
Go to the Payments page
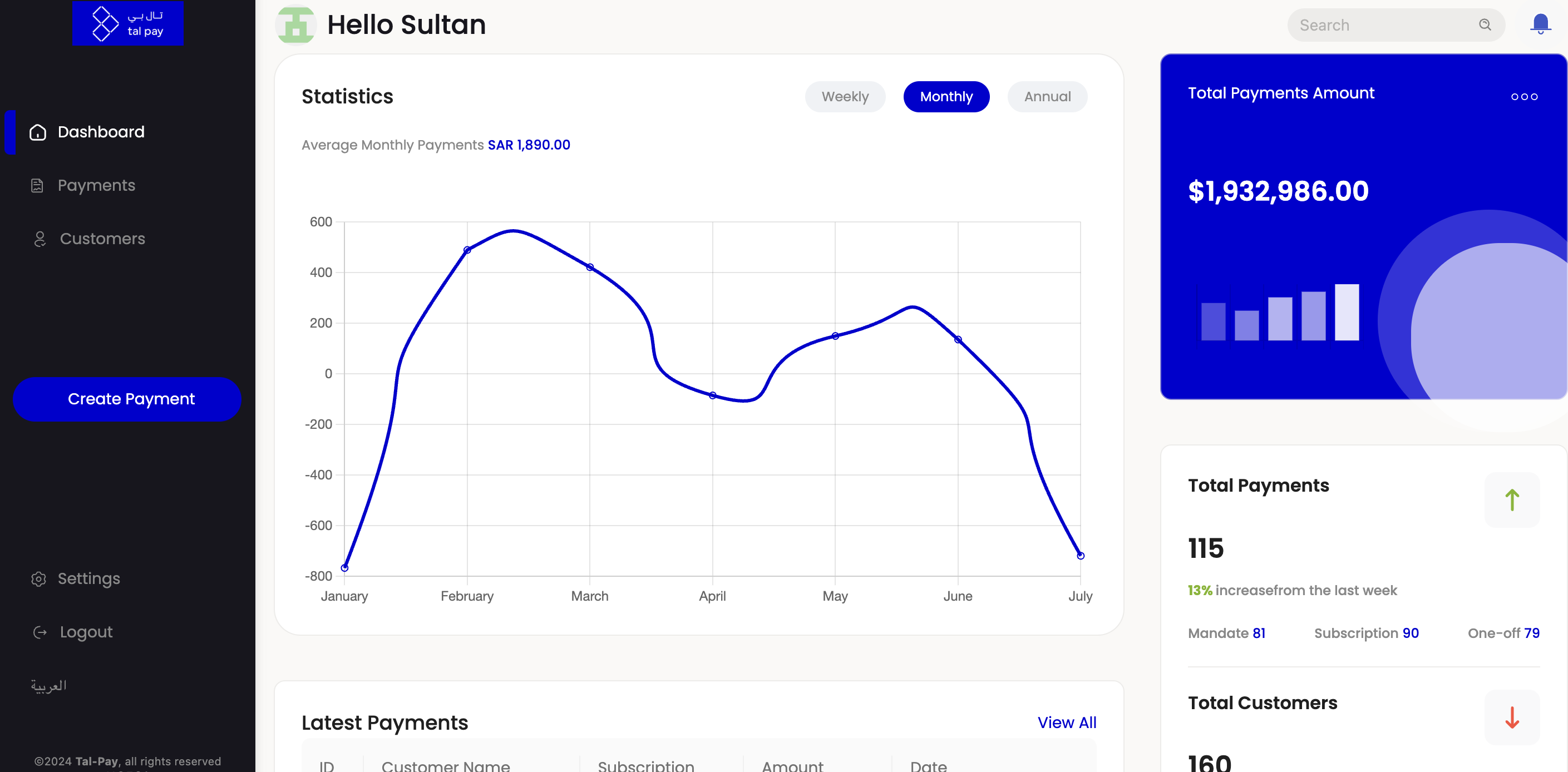click(x=96, y=186)
